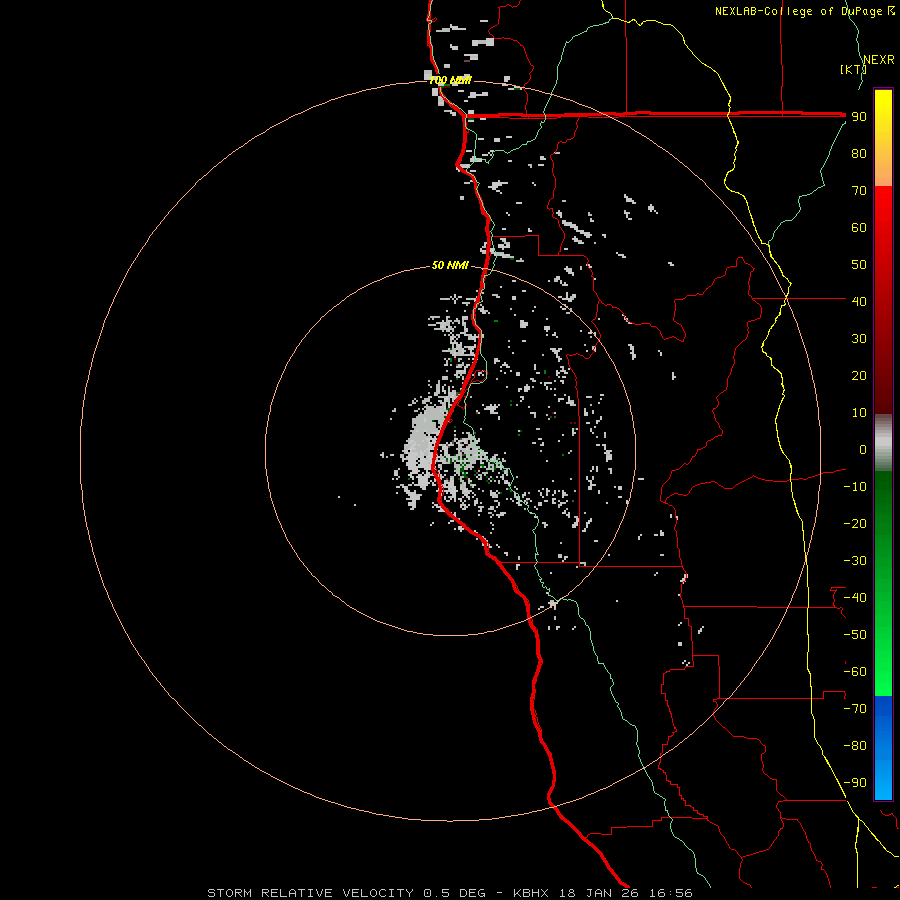Image resolution: width=900 pixels, height=900 pixels.
Task: Select the 90 value on velocity scale
Action: coord(859,117)
